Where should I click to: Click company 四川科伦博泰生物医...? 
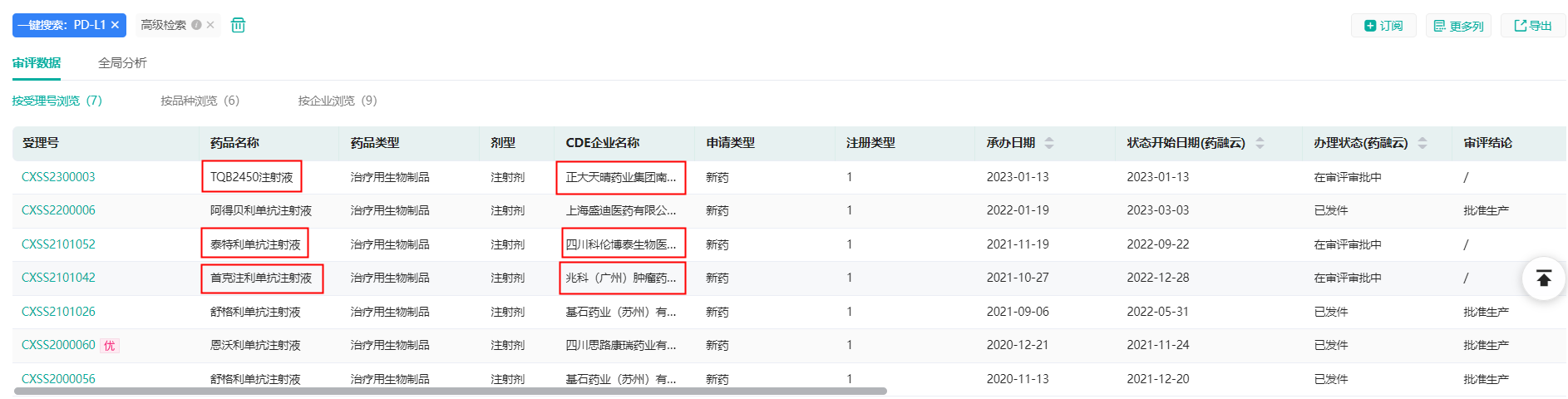tap(620, 244)
